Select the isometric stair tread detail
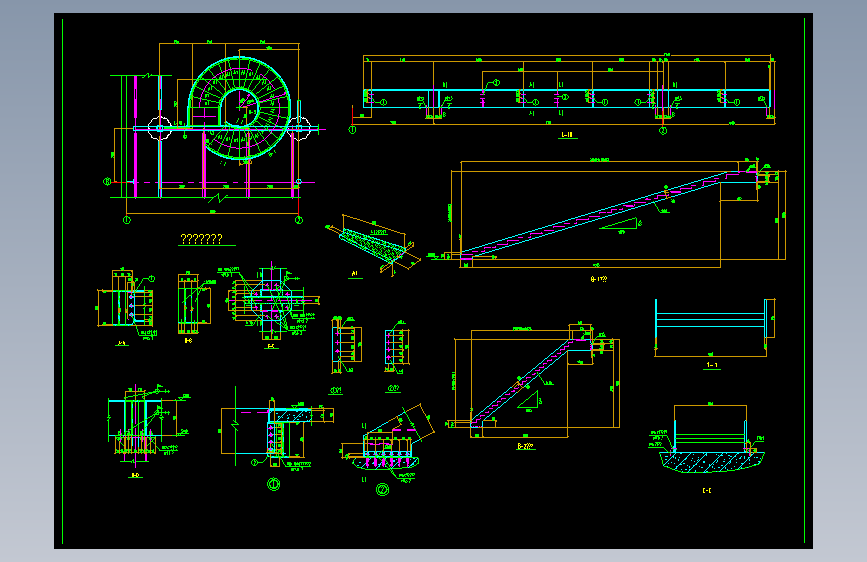This screenshot has height=562, width=867. [x=372, y=243]
